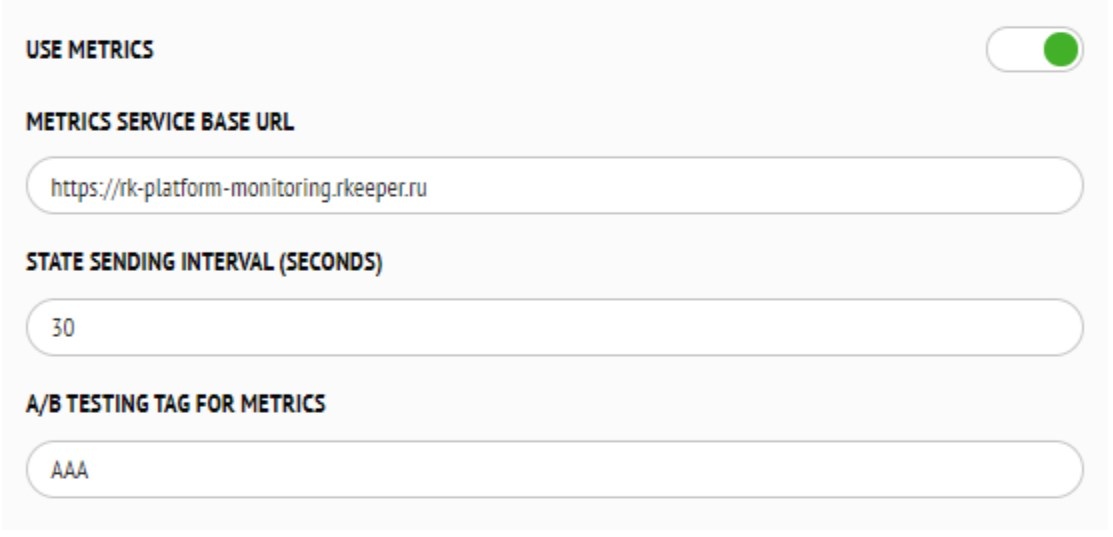
Task: Click empty space inside the interval seconds field
Action: pyautogui.click(x=600, y=328)
